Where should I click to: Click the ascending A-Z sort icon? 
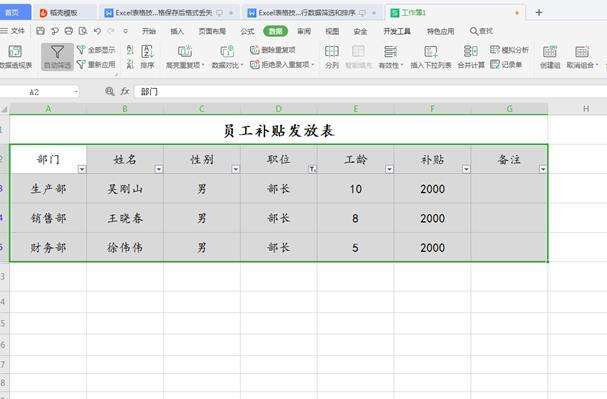(x=130, y=49)
